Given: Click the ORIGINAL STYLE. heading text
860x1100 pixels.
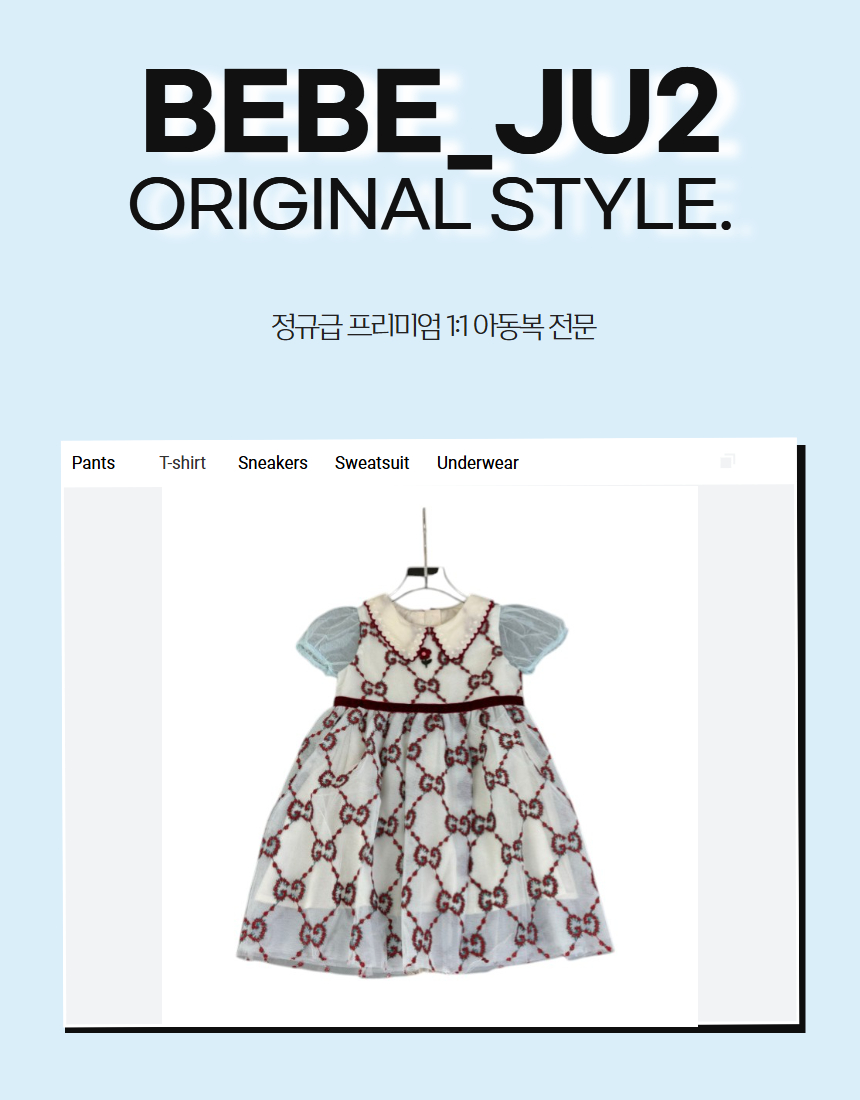Looking at the screenshot, I should pos(430,204).
